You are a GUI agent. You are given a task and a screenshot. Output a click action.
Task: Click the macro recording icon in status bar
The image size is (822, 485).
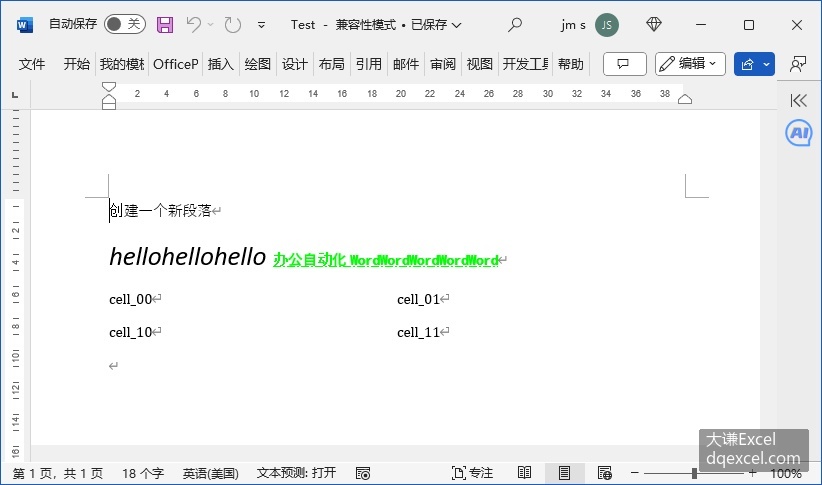[x=363, y=473]
